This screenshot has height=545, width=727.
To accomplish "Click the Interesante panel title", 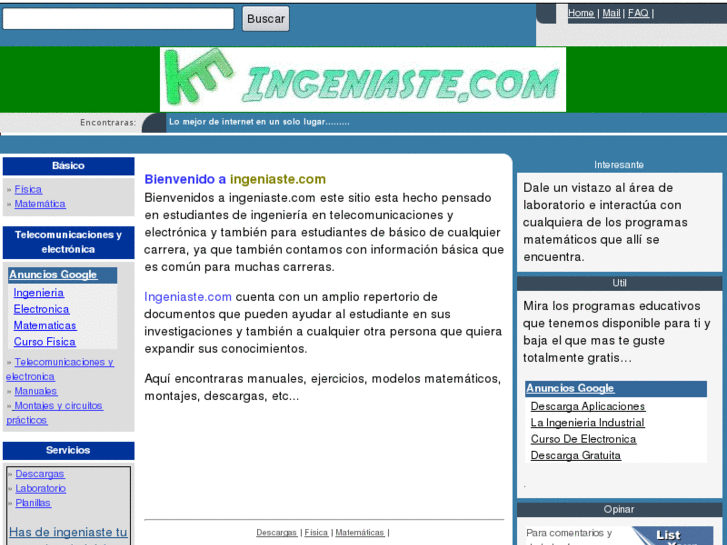I will coord(619,165).
